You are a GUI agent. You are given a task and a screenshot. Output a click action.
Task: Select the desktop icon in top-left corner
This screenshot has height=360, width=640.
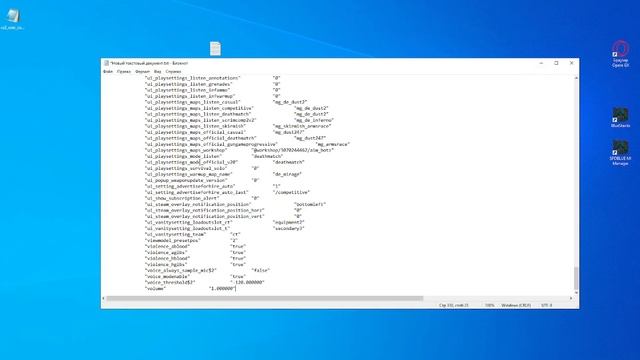[12, 19]
